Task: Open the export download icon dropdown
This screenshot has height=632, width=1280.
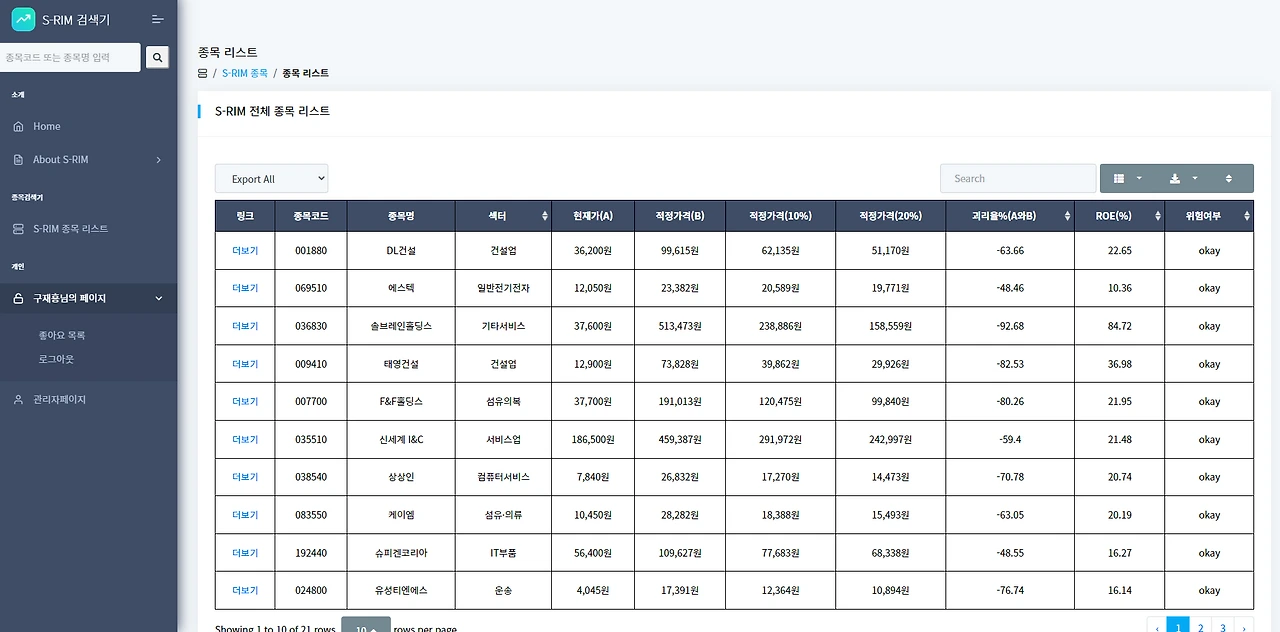Action: (x=1183, y=179)
